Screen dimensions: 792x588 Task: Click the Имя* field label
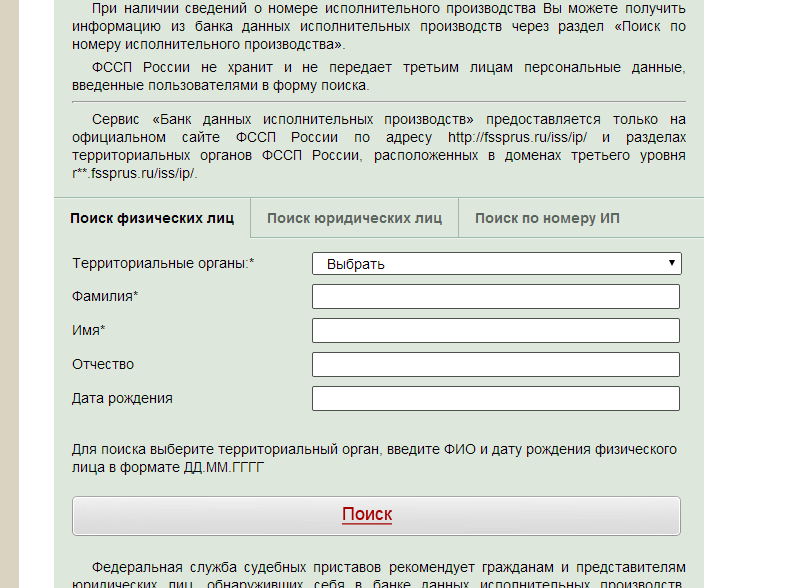[x=88, y=330]
